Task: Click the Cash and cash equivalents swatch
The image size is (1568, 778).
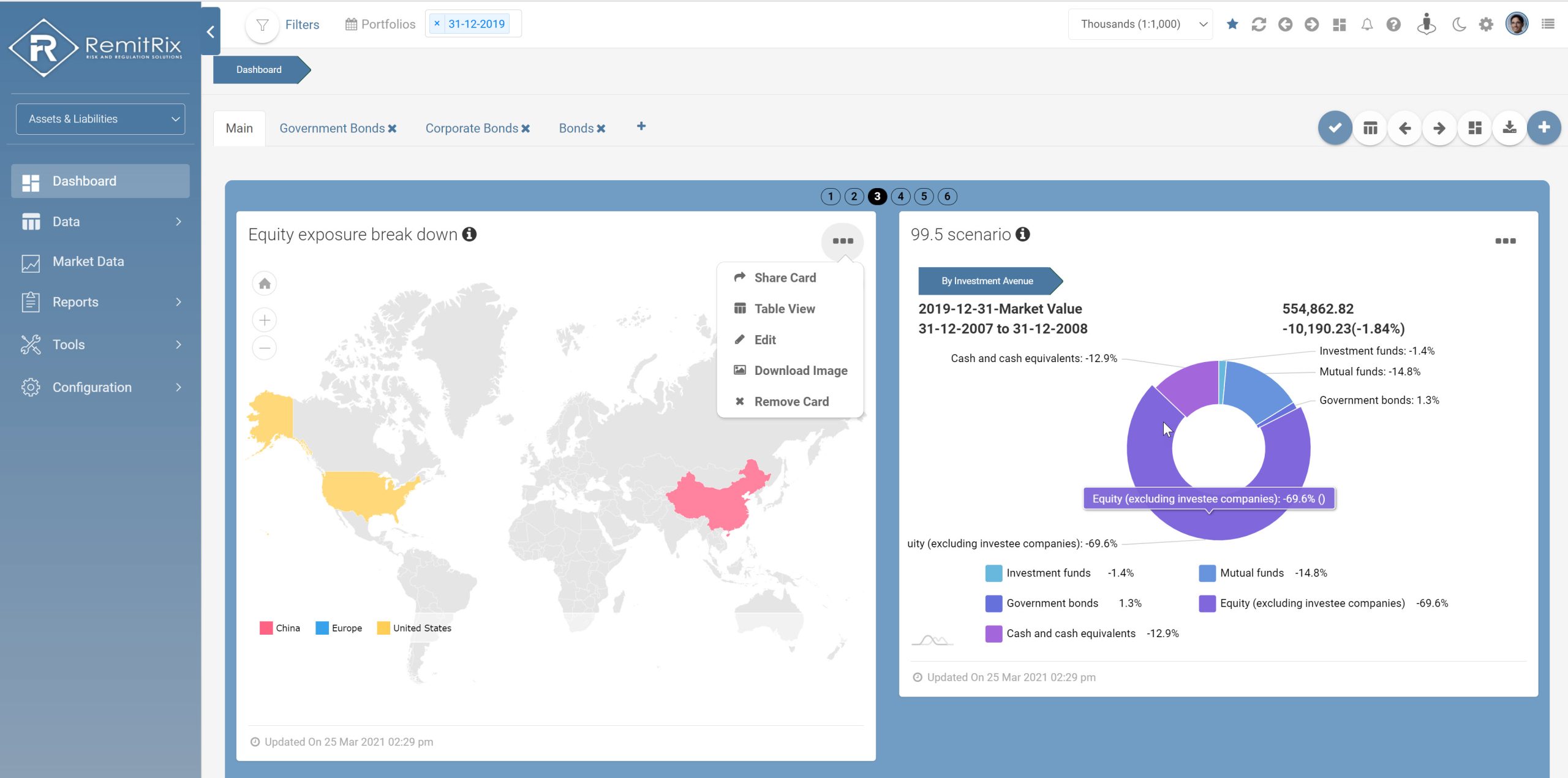Action: coord(993,633)
